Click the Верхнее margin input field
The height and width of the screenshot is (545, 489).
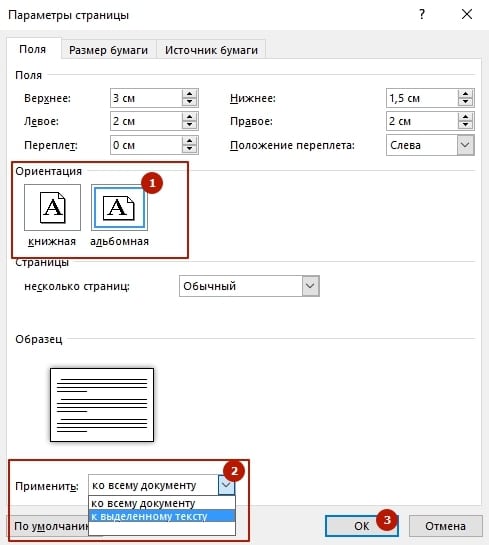tap(146, 98)
